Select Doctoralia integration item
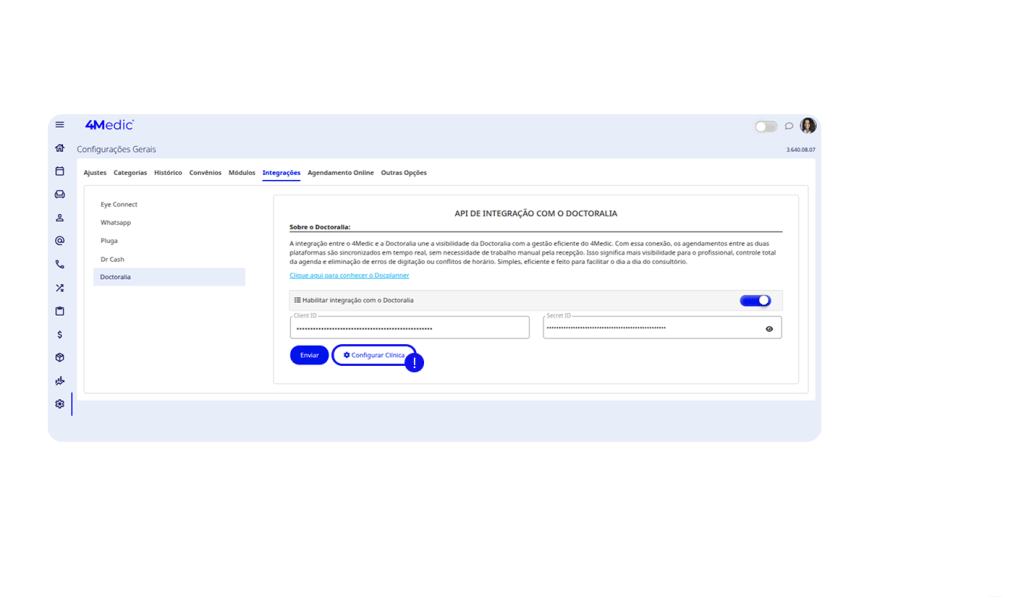Image resolution: width=1024 pixels, height=598 pixels. [x=169, y=277]
